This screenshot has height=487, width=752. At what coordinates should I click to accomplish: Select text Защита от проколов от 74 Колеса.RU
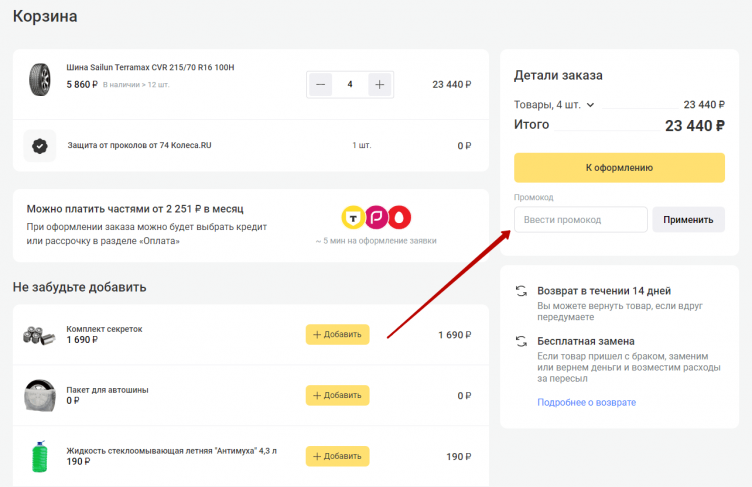[x=139, y=145]
